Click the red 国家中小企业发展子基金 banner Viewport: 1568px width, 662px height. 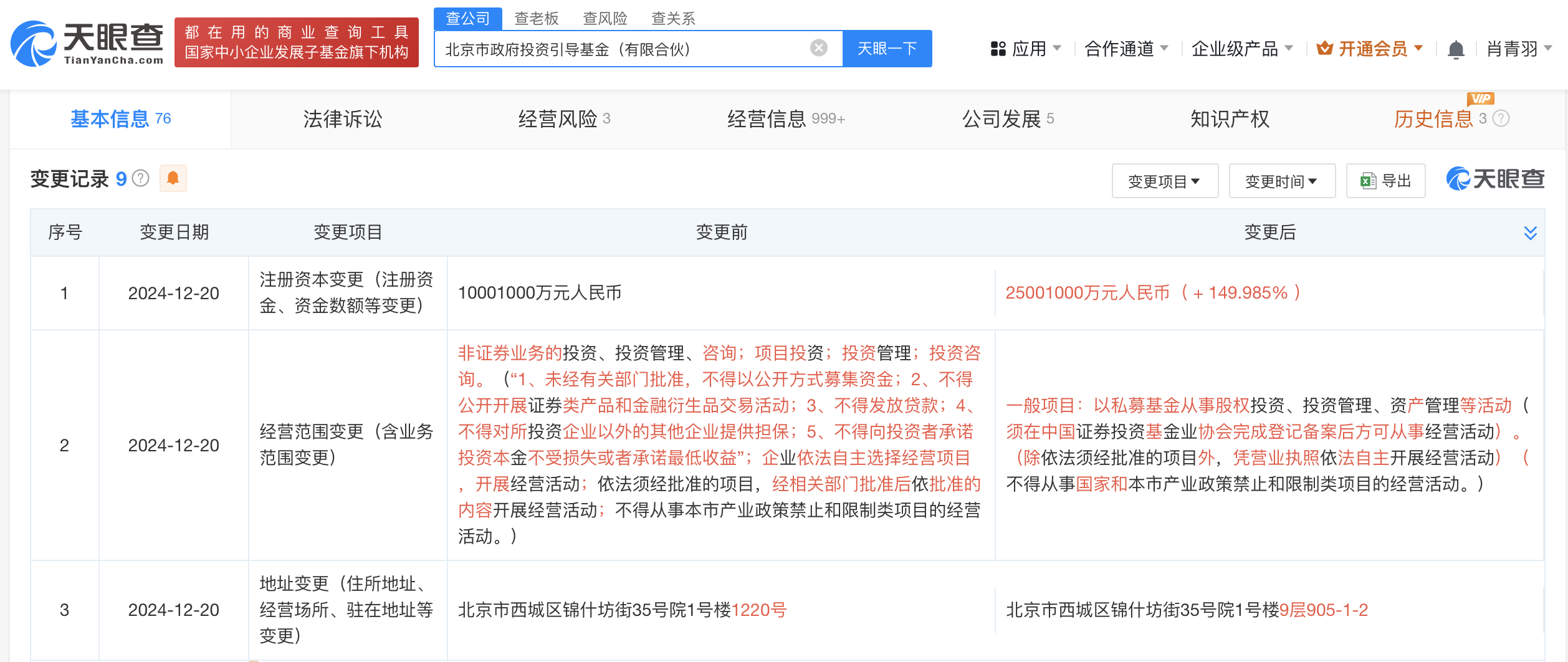(x=297, y=42)
